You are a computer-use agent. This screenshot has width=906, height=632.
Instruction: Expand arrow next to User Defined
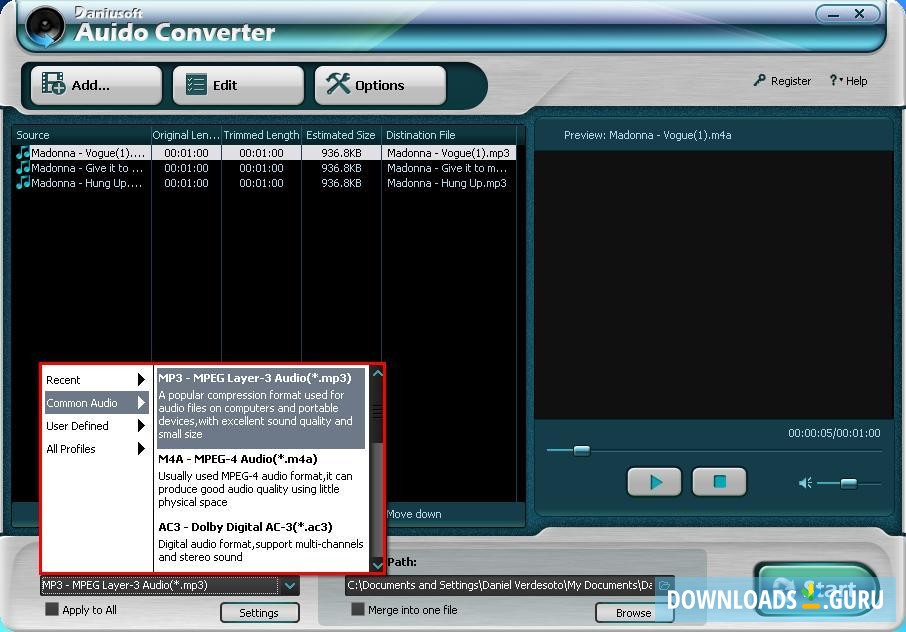click(x=141, y=426)
